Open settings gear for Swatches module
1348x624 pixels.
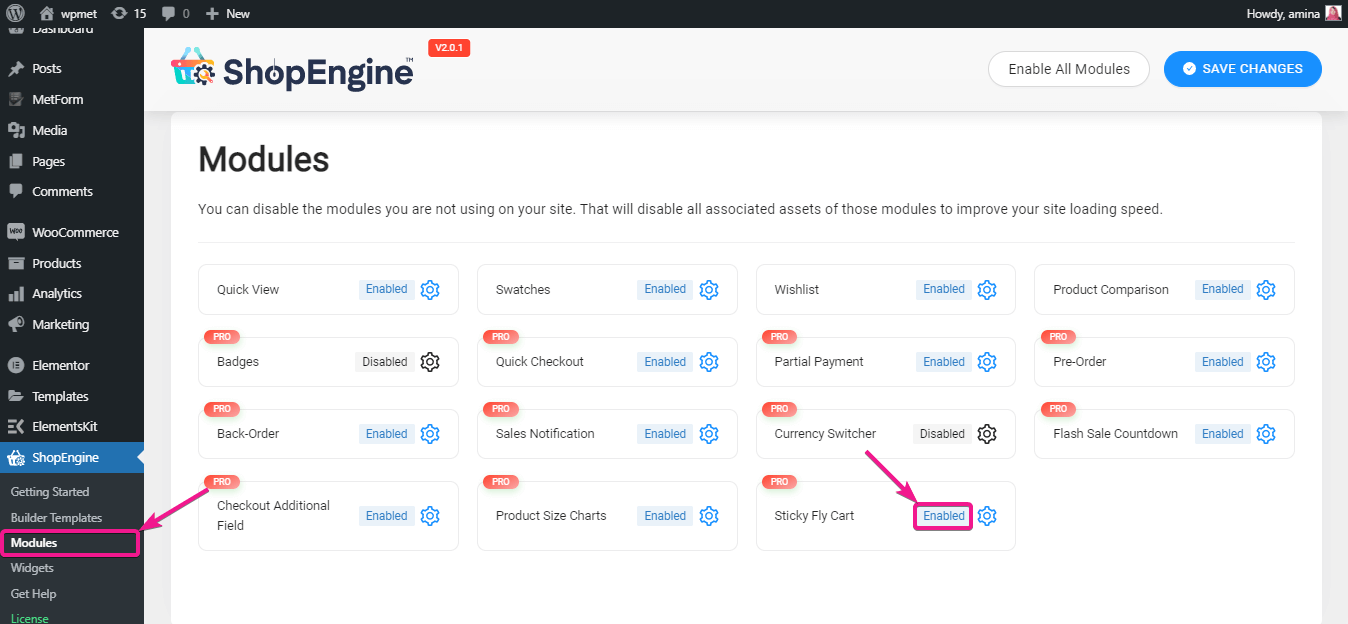[709, 290]
